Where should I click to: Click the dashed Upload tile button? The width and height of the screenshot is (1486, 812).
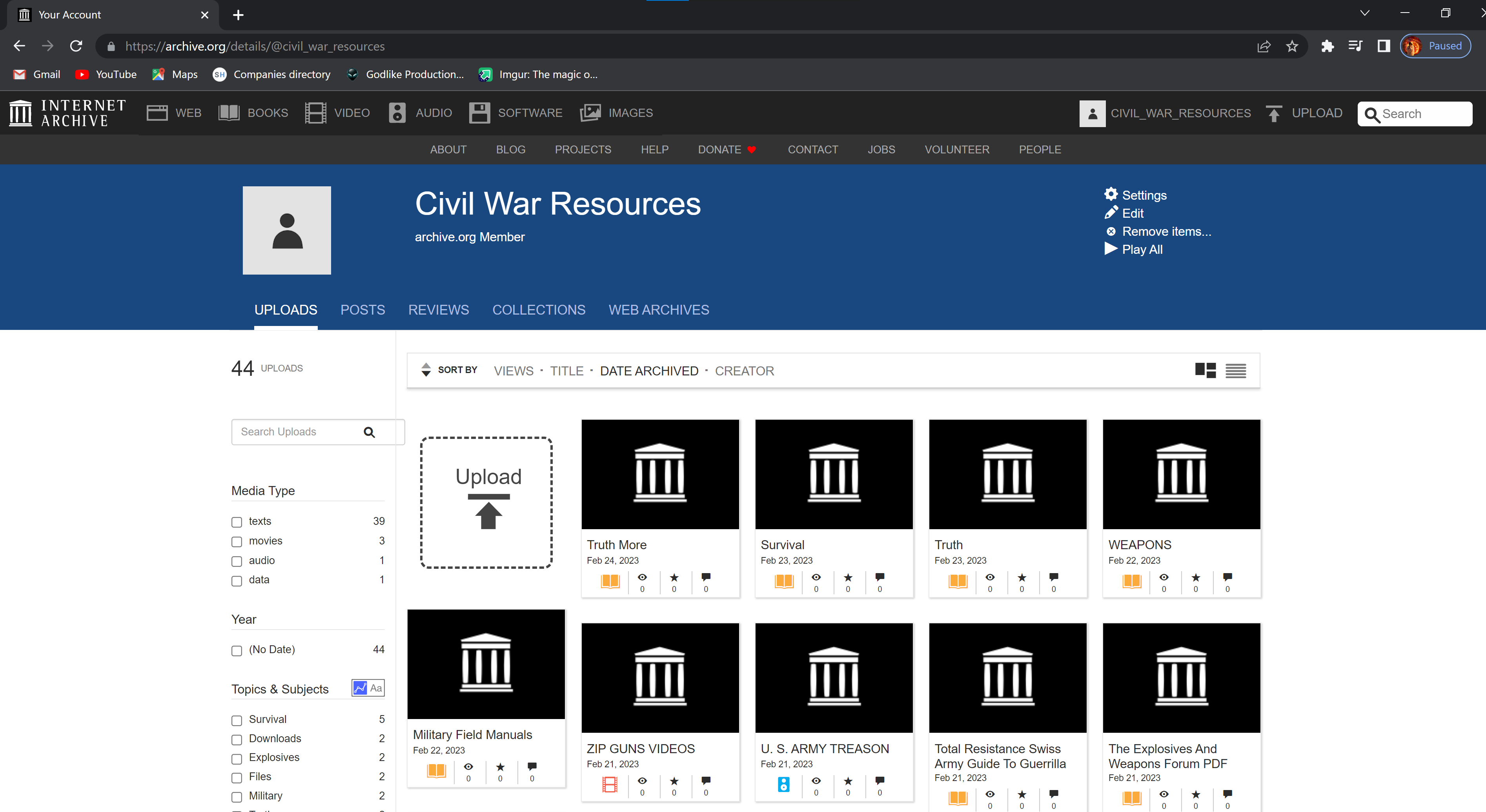486,502
